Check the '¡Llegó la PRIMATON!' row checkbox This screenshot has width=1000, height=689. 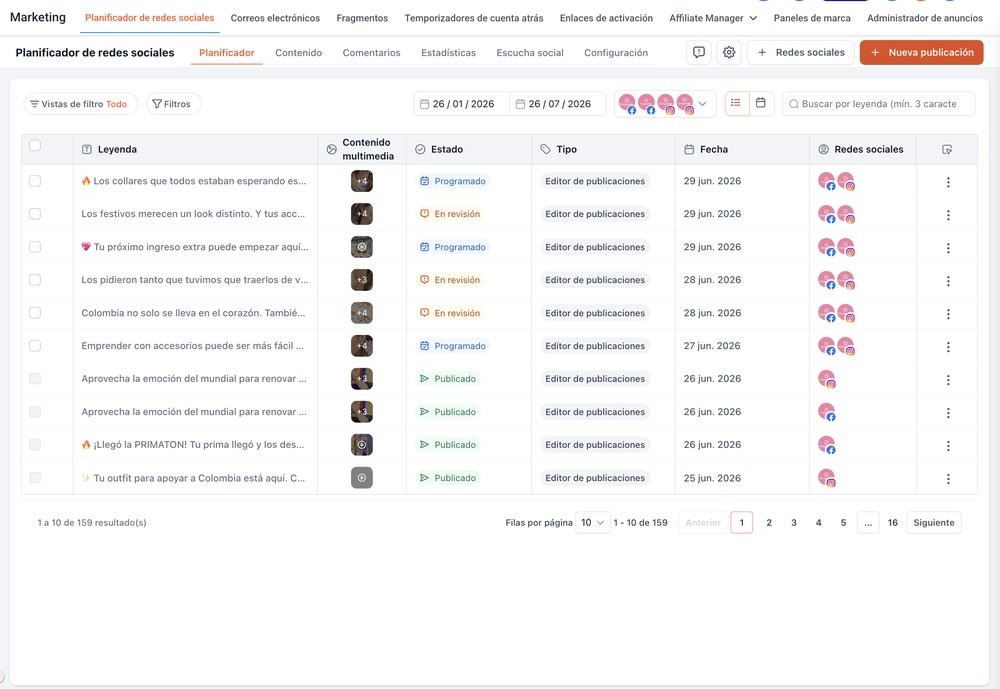tap(35, 445)
